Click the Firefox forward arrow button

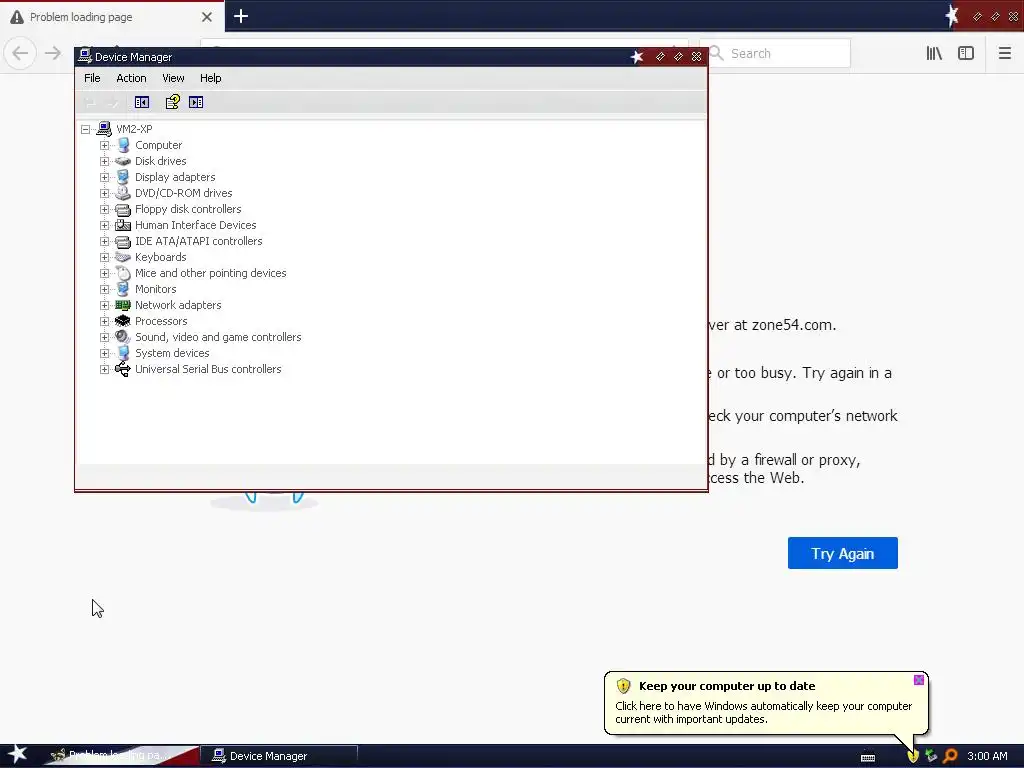pyautogui.click(x=52, y=53)
